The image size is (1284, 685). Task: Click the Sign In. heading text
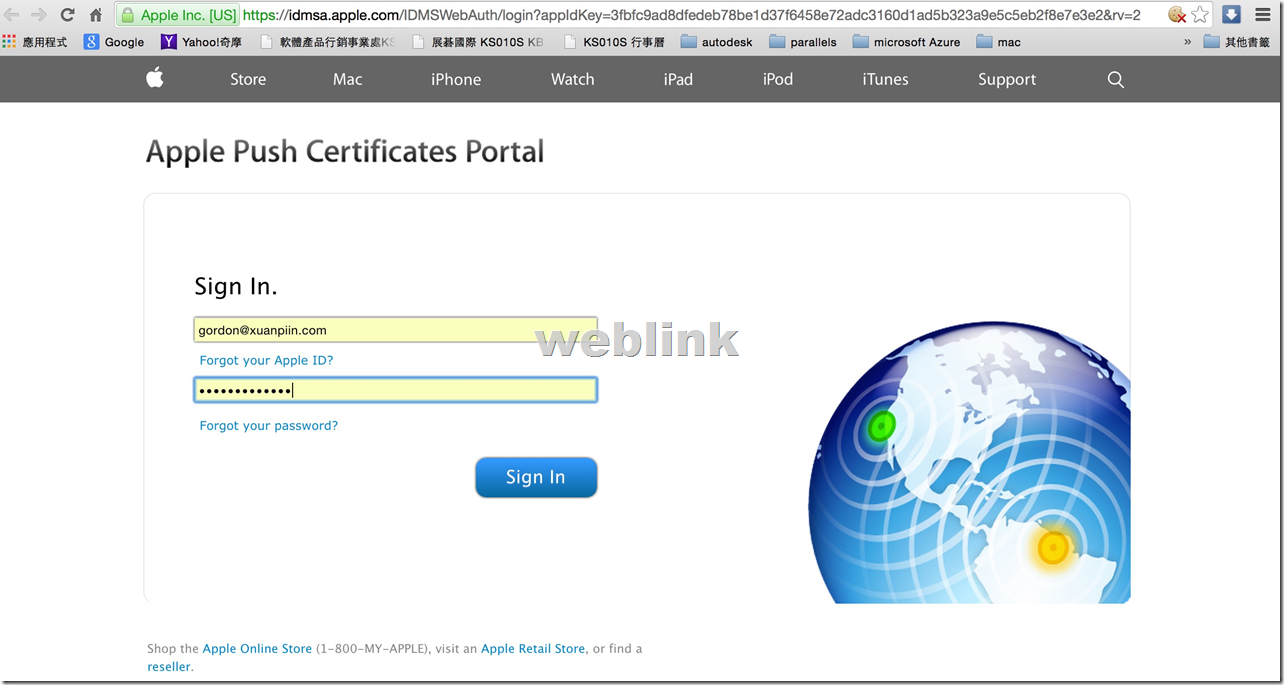coord(236,287)
